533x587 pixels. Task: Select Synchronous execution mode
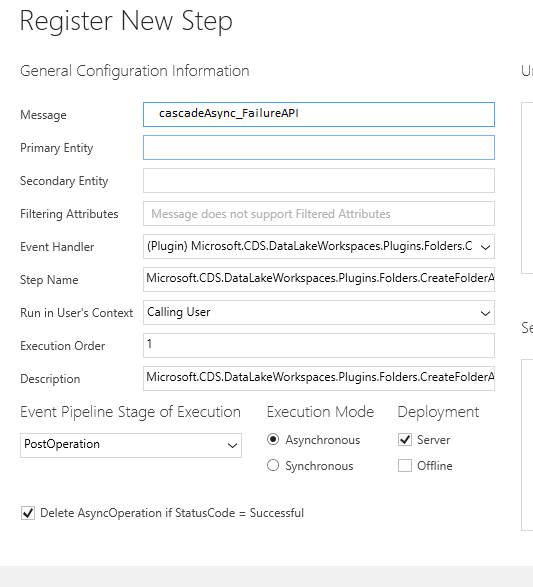tap(273, 465)
